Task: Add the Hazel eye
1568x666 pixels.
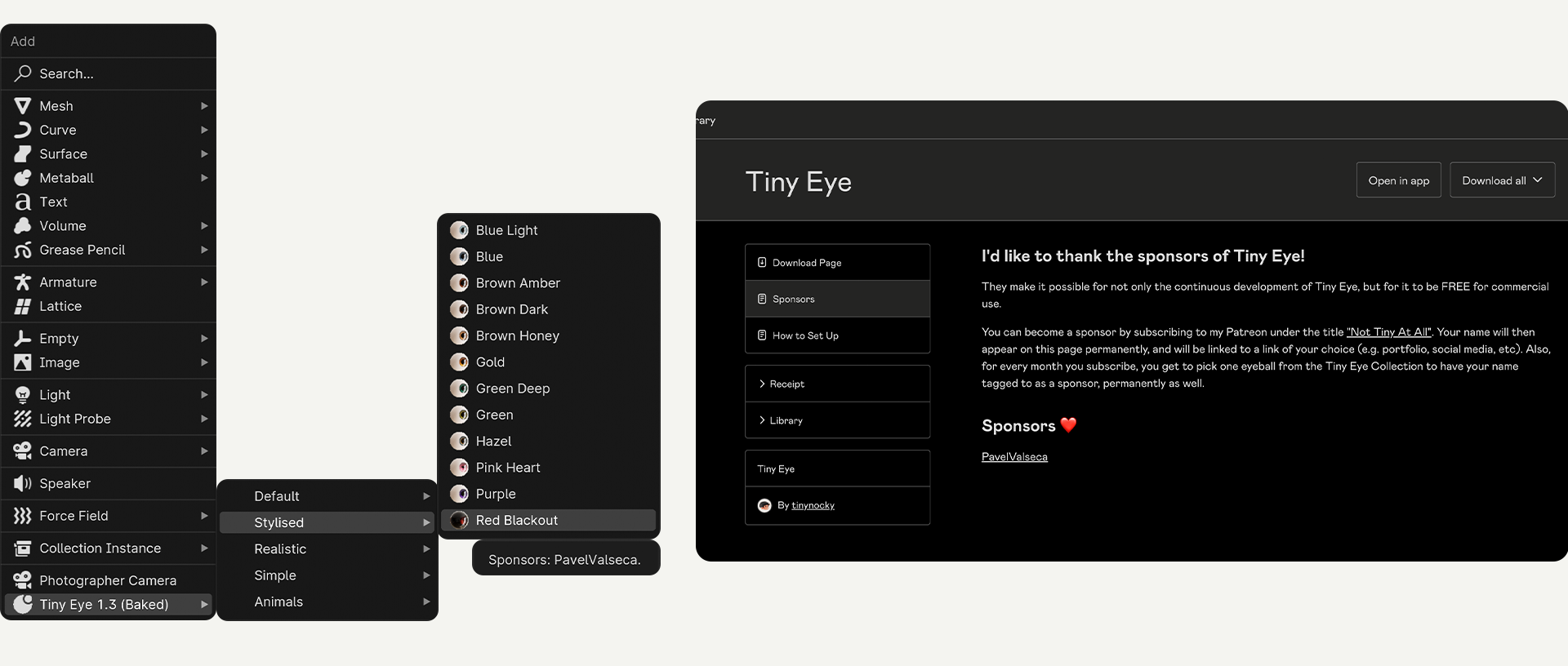Action: [x=549, y=441]
